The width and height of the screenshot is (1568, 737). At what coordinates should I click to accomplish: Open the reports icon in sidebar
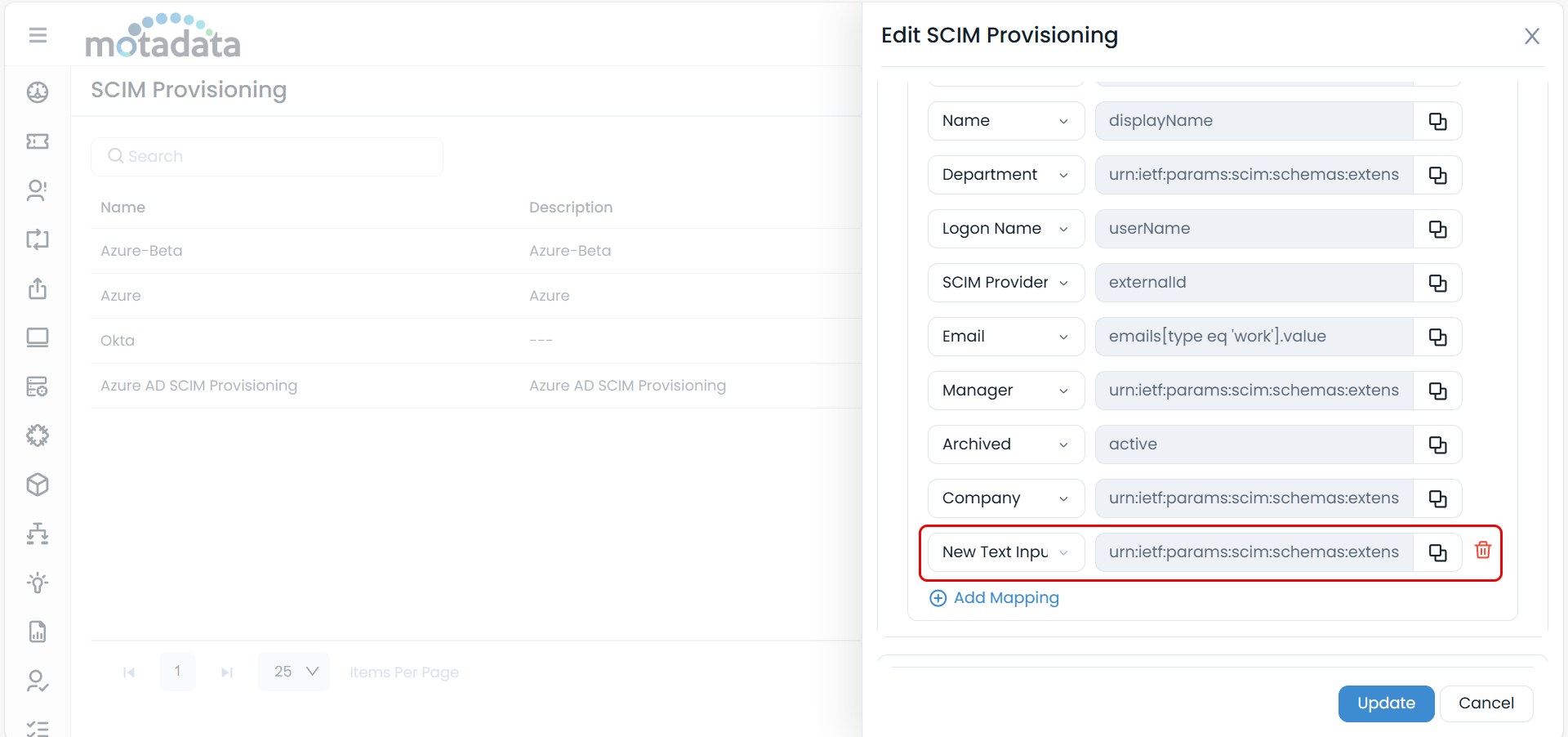pos(38,632)
